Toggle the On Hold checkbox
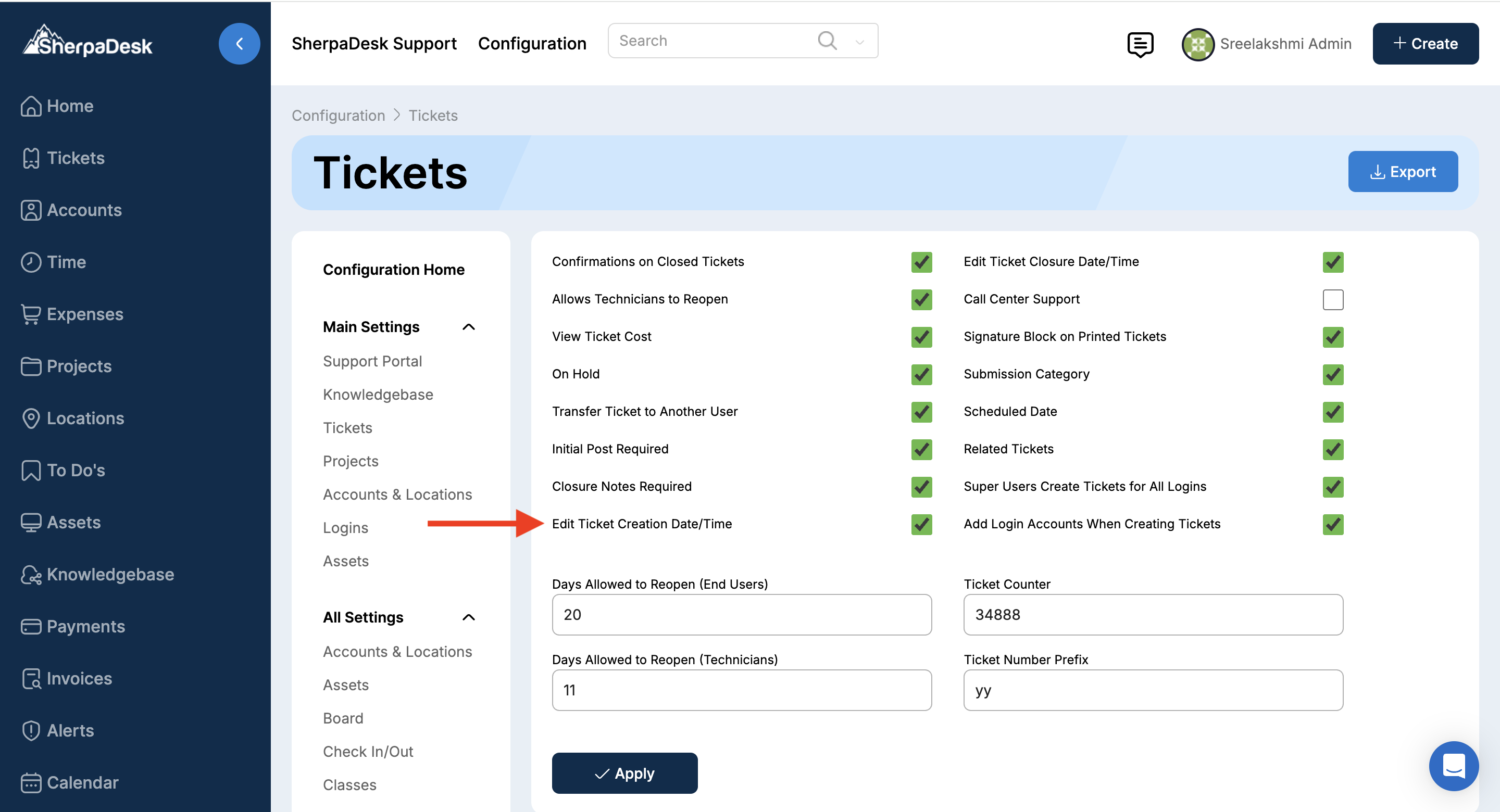The height and width of the screenshot is (812, 1500). click(921, 374)
